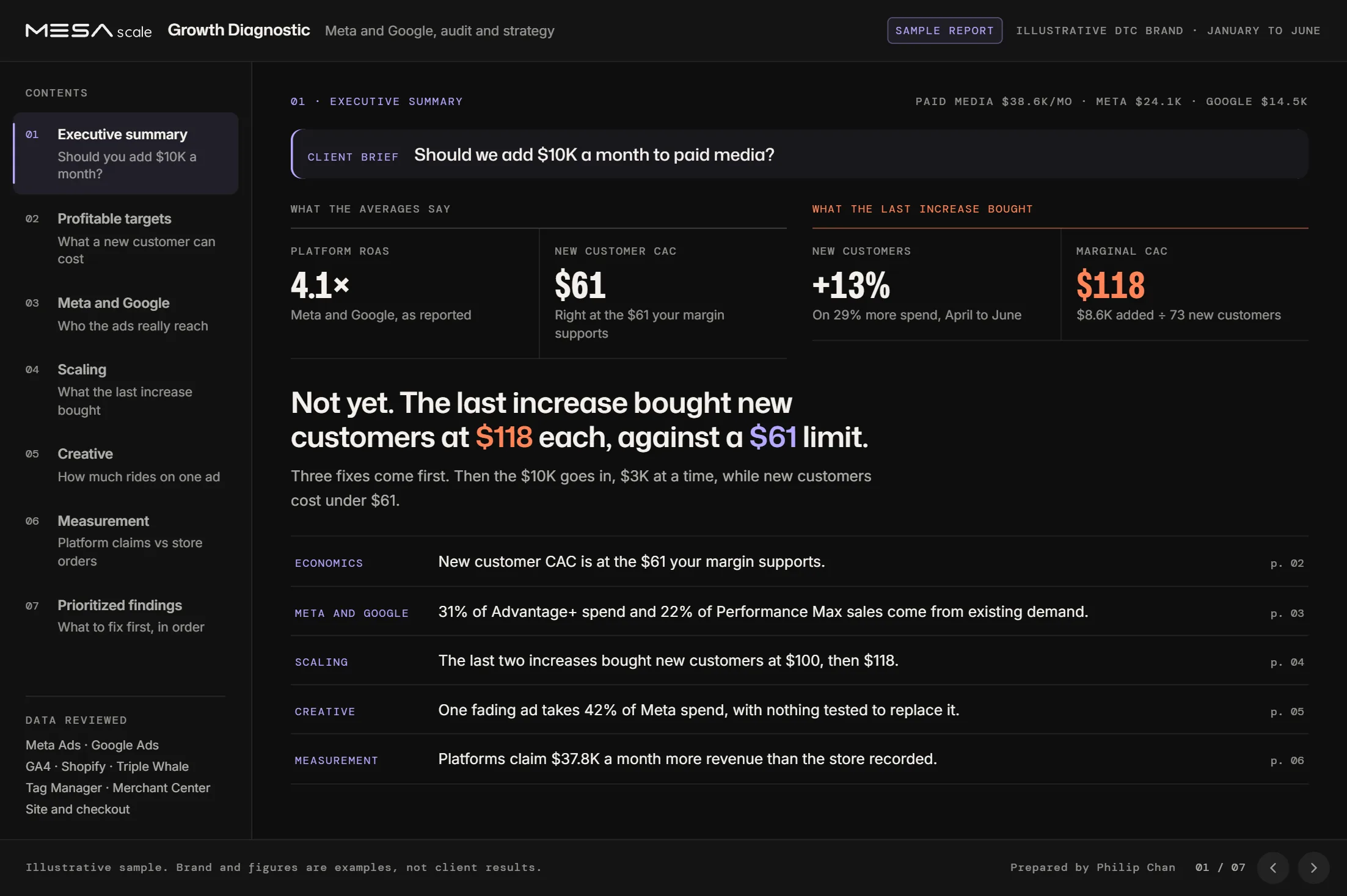Open the Economics finding row
This screenshot has width=1347, height=896.
point(799,562)
